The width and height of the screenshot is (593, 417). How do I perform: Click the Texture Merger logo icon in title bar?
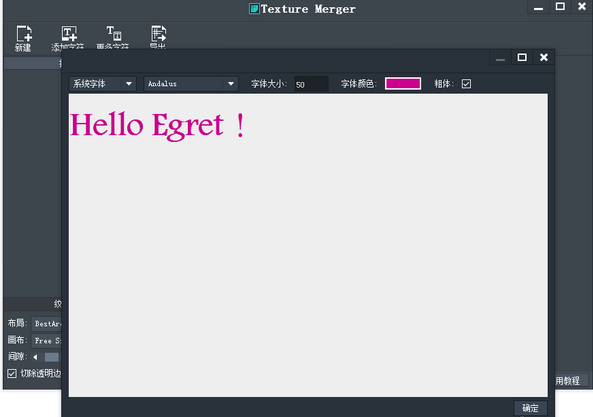point(254,8)
